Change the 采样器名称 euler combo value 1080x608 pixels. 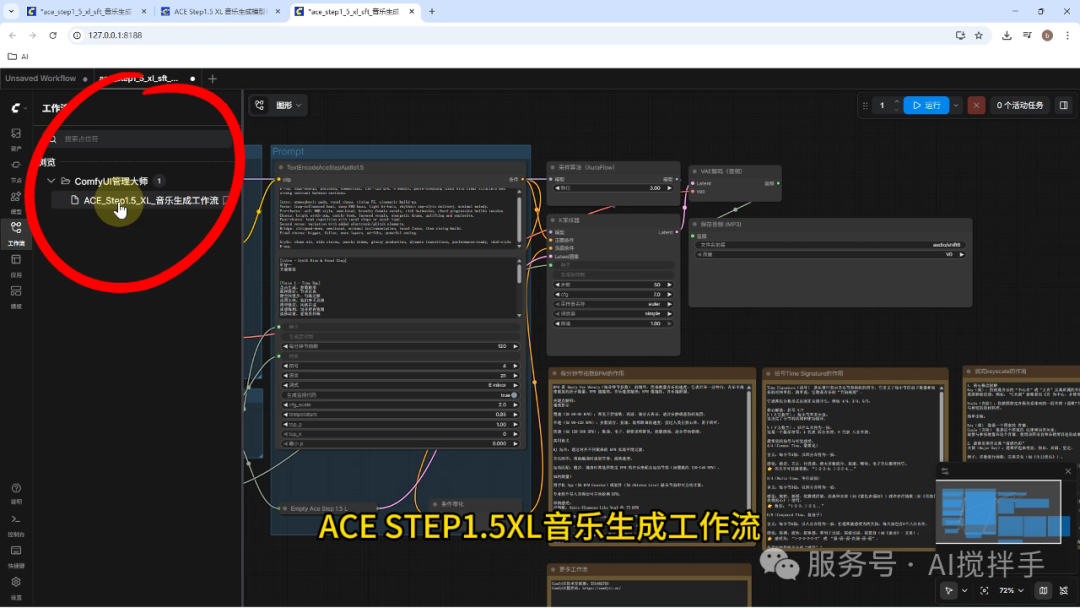click(613, 304)
